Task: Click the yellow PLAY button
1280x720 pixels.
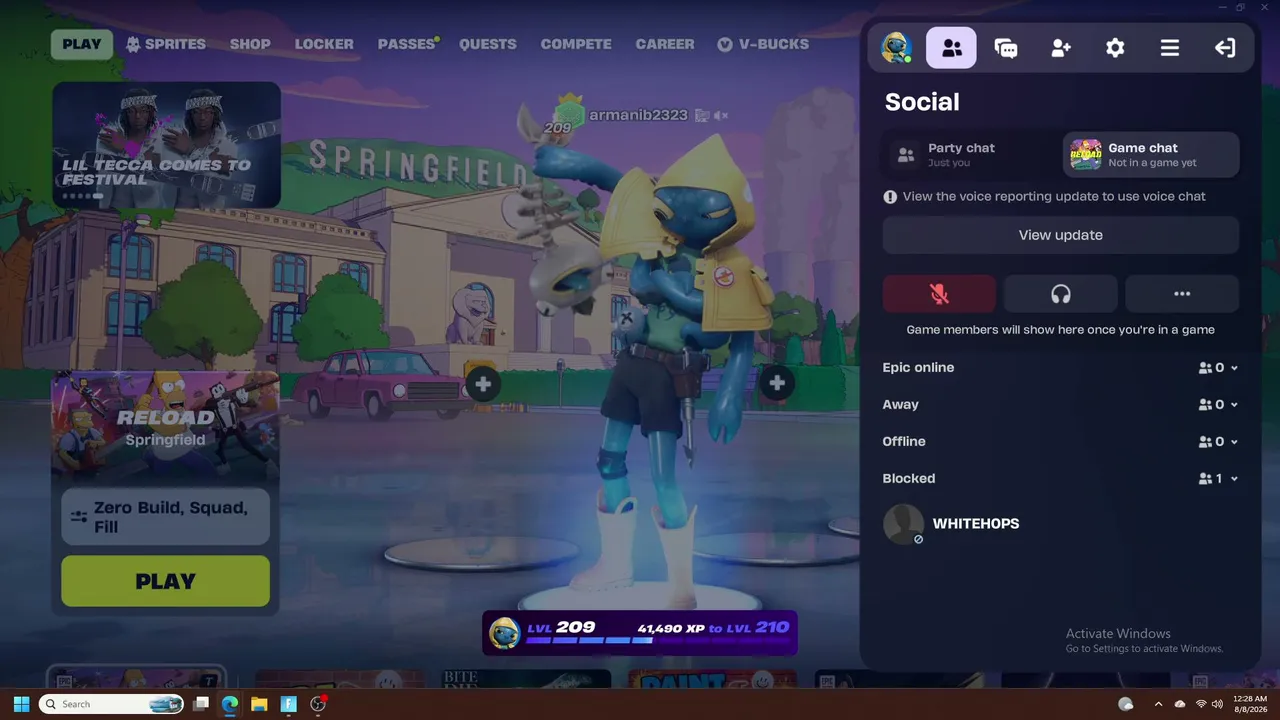Action: [x=166, y=581]
